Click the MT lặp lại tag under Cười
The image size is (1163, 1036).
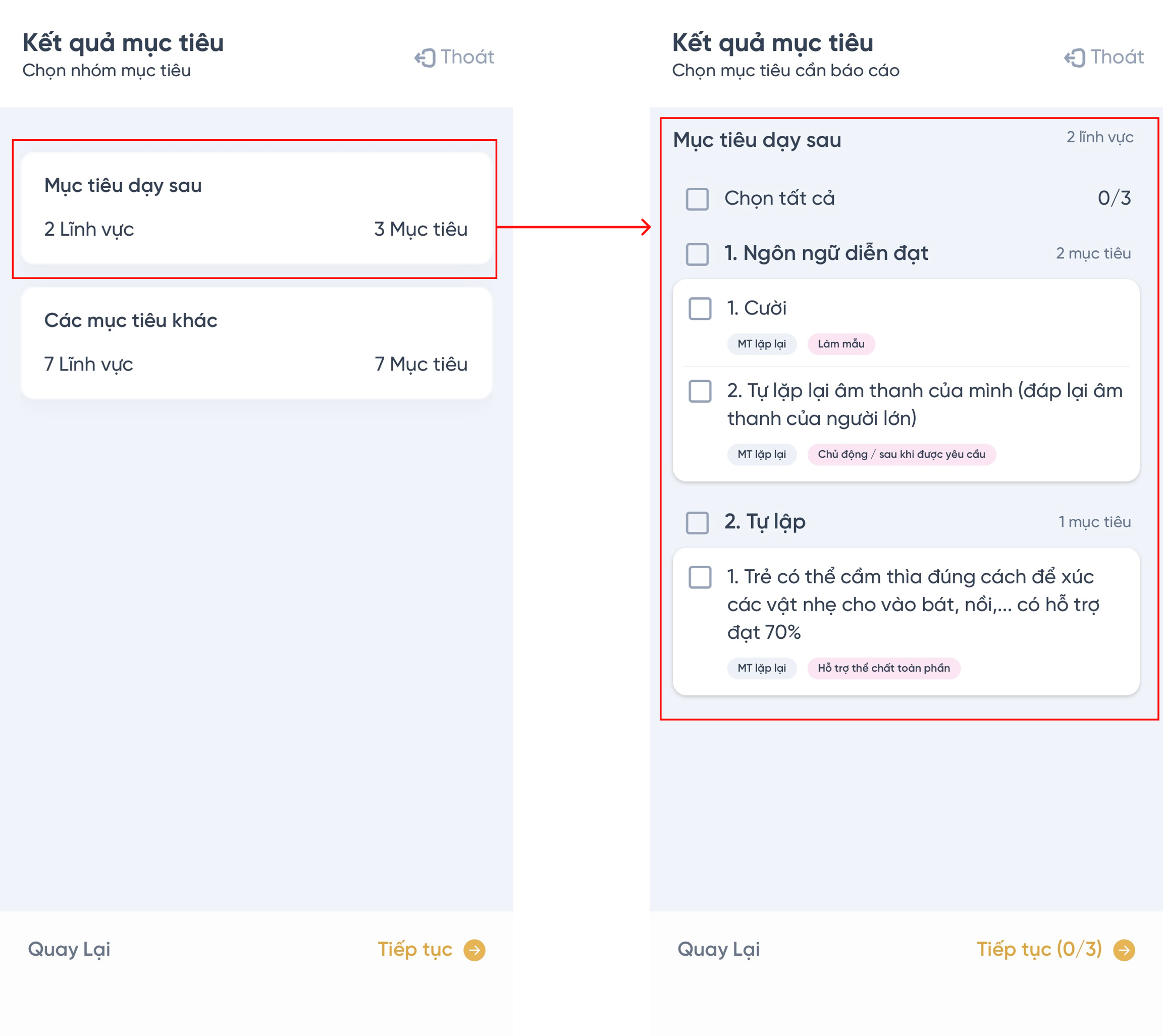click(761, 344)
